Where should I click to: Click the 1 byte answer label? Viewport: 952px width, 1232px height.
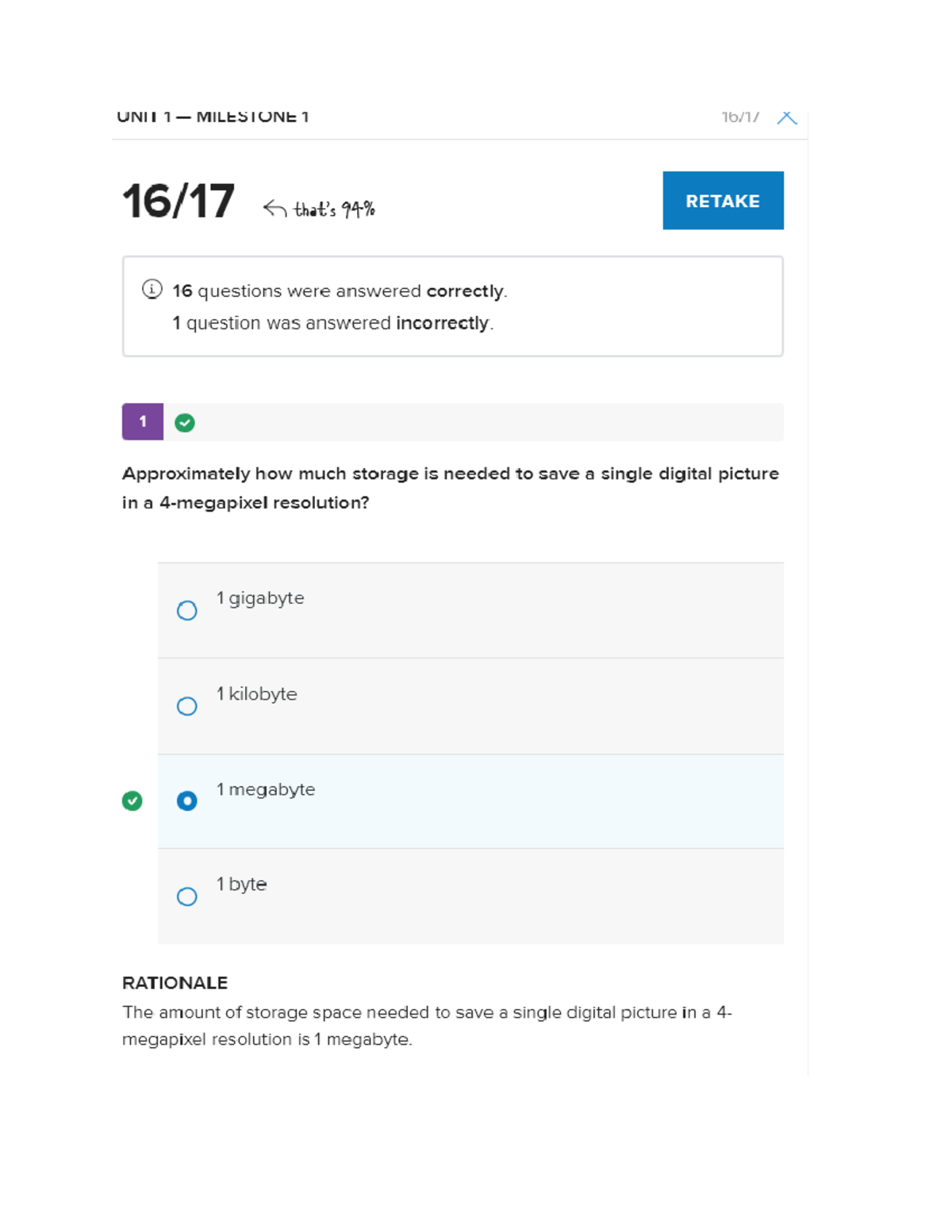click(242, 885)
